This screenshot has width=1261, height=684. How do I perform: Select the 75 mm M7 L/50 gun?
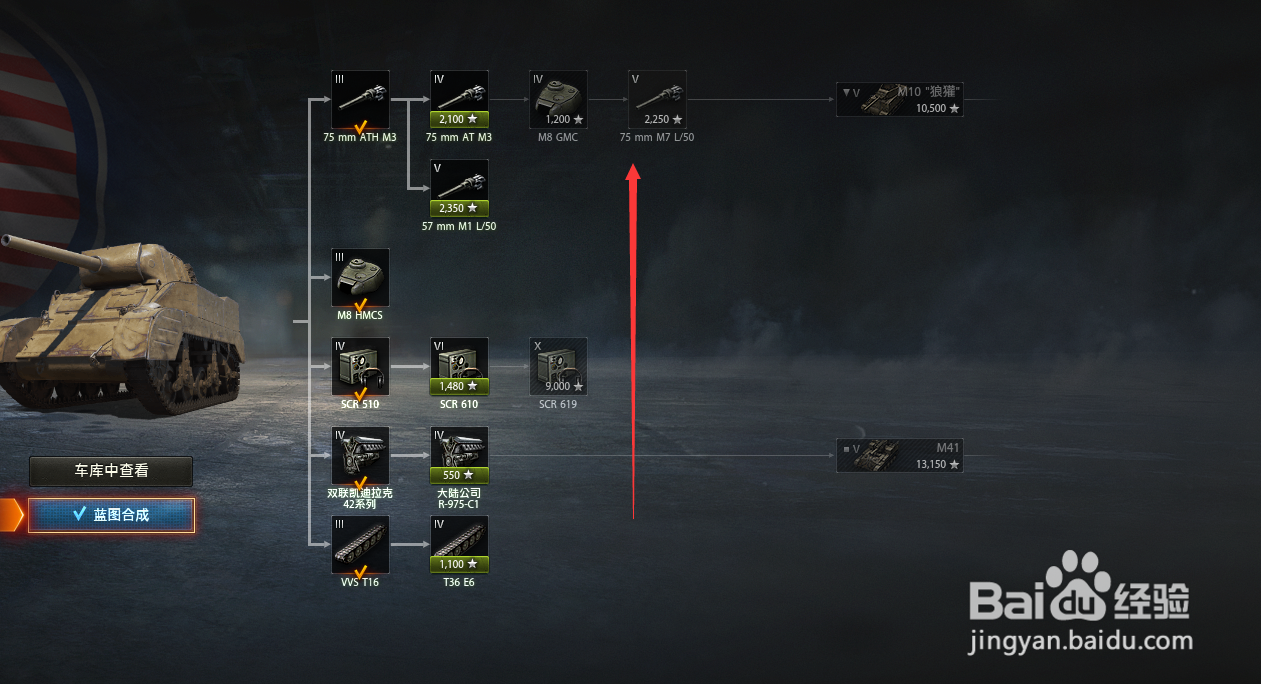click(657, 100)
